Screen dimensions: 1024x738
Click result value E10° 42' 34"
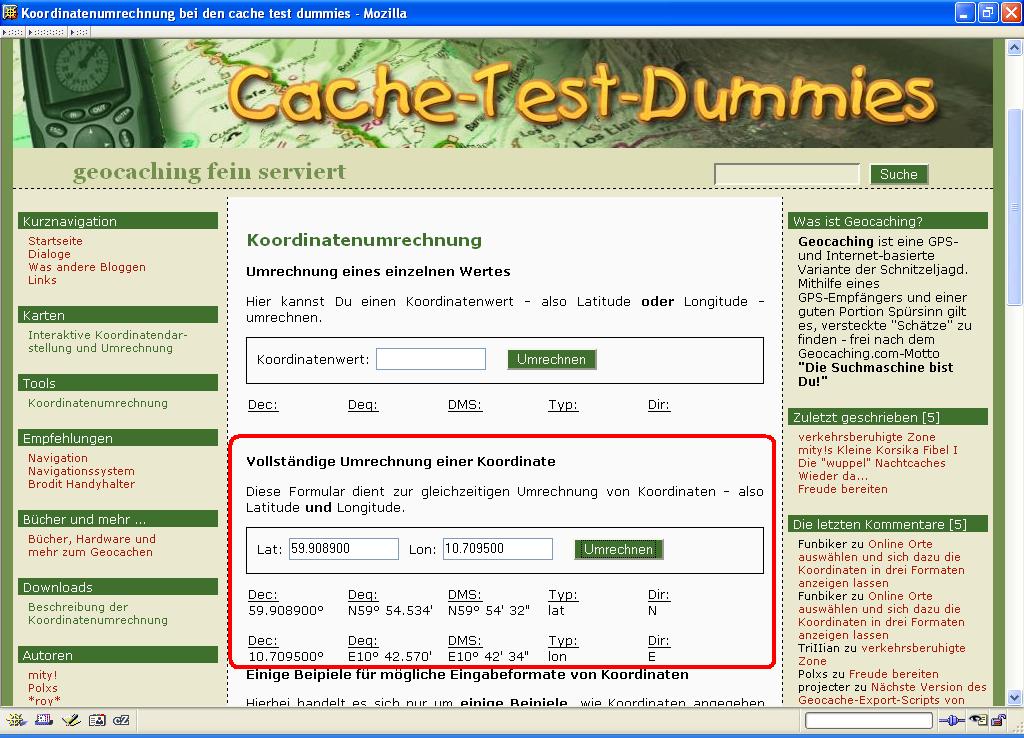click(x=488, y=656)
